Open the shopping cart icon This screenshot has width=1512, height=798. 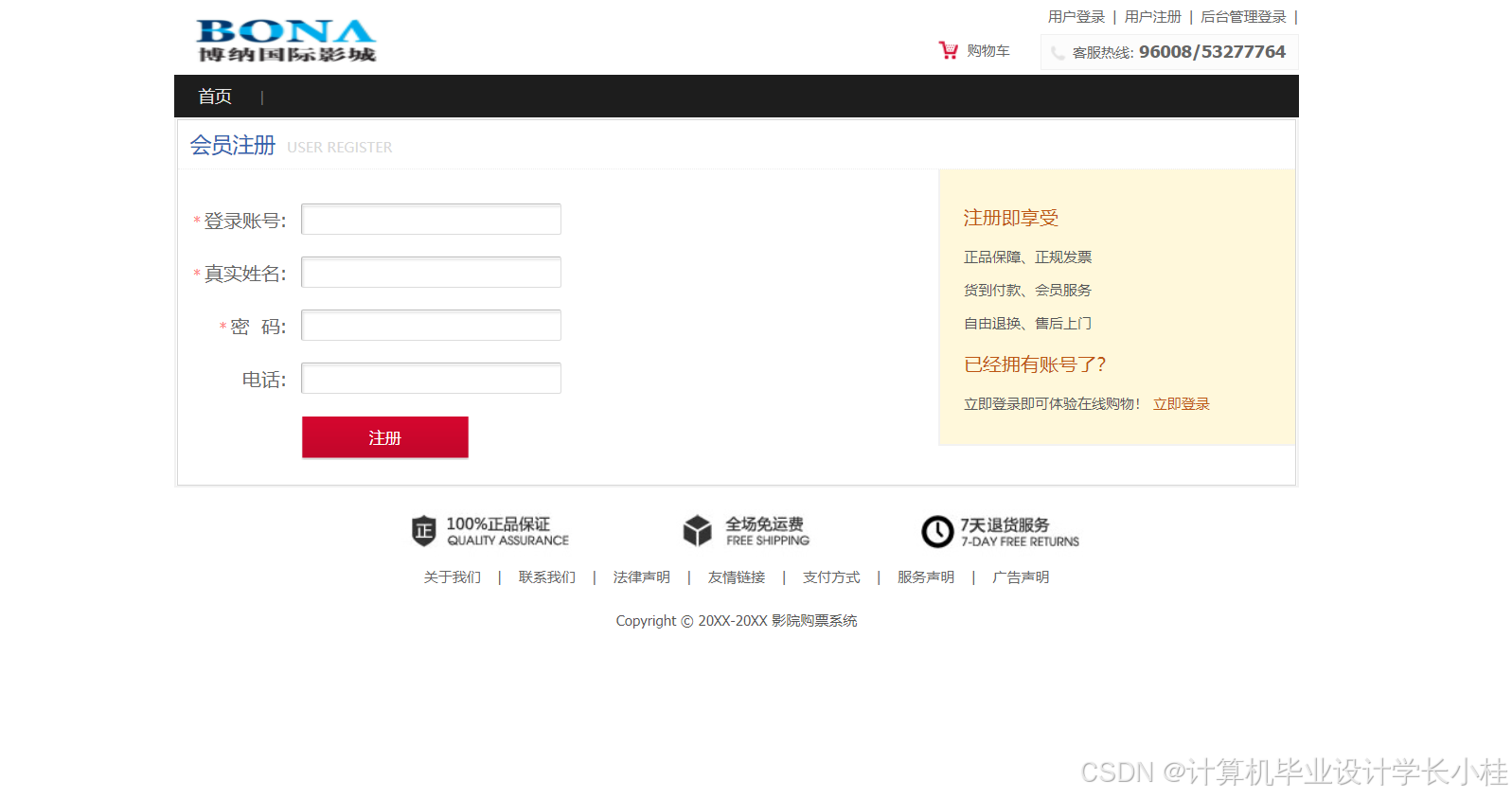(x=948, y=50)
